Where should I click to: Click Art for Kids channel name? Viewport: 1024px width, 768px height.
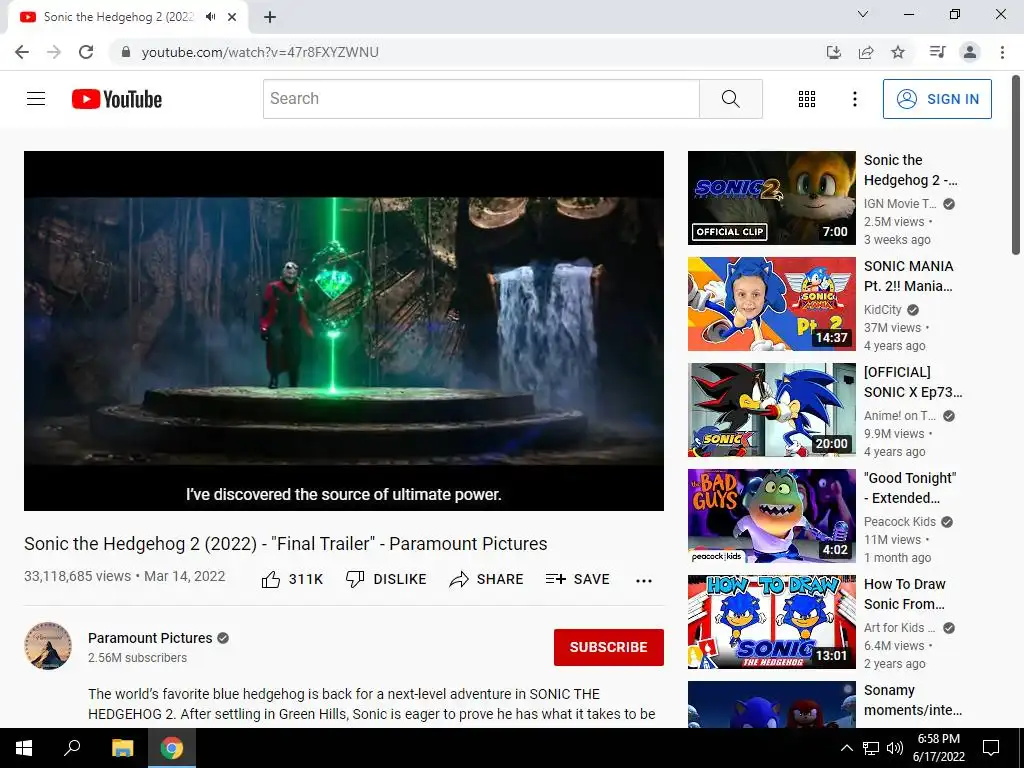[x=900, y=628]
